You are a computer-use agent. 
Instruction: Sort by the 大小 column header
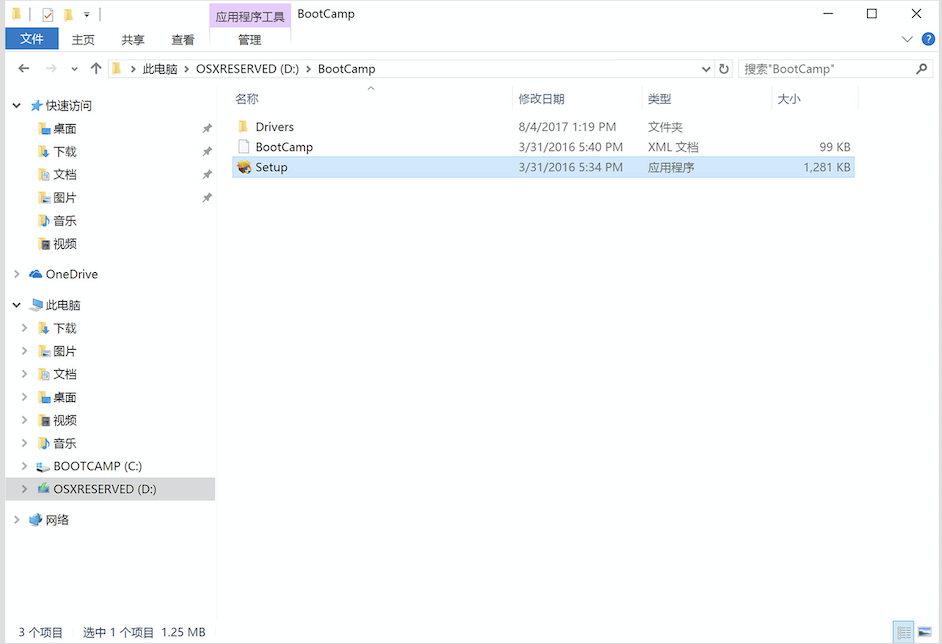point(789,99)
